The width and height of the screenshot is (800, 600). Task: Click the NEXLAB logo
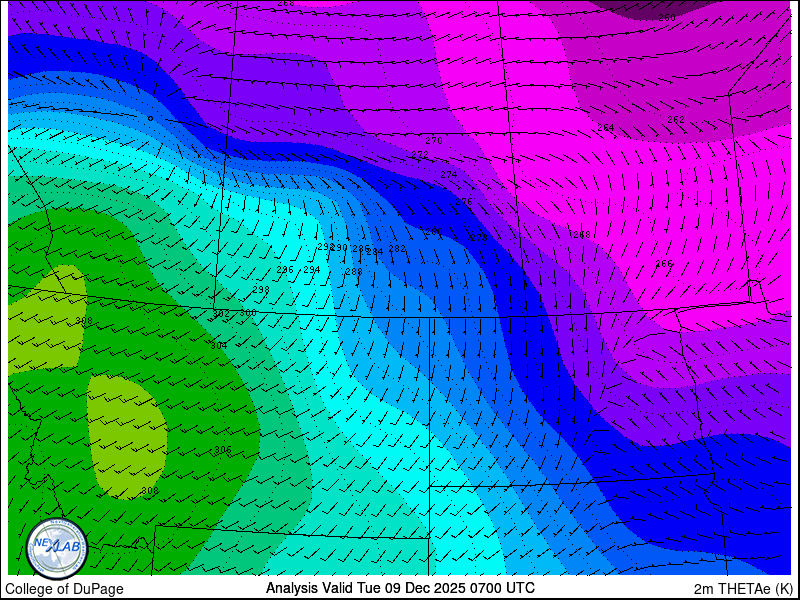coord(57,548)
